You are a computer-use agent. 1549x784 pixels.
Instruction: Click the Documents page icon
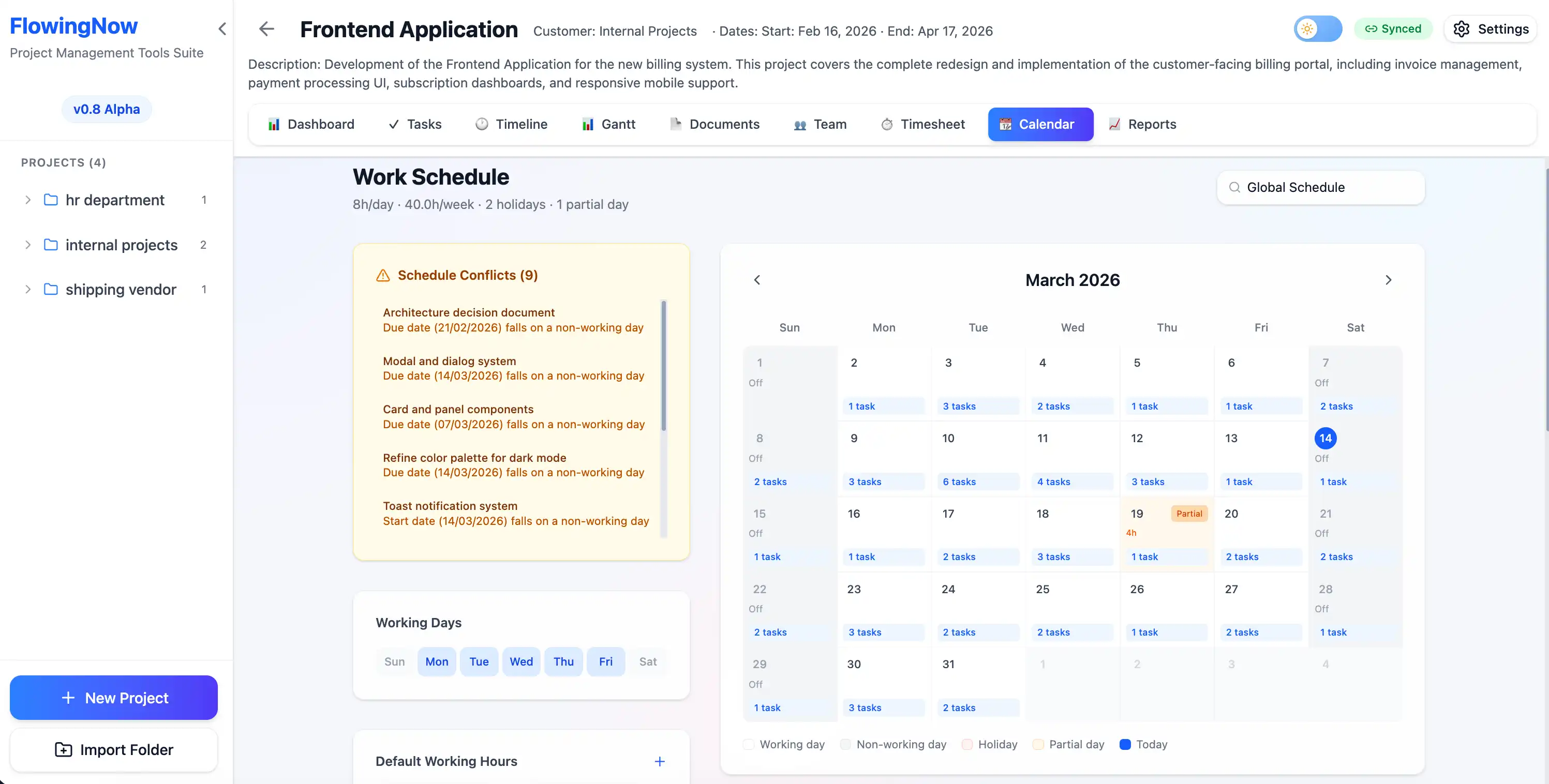coord(675,124)
